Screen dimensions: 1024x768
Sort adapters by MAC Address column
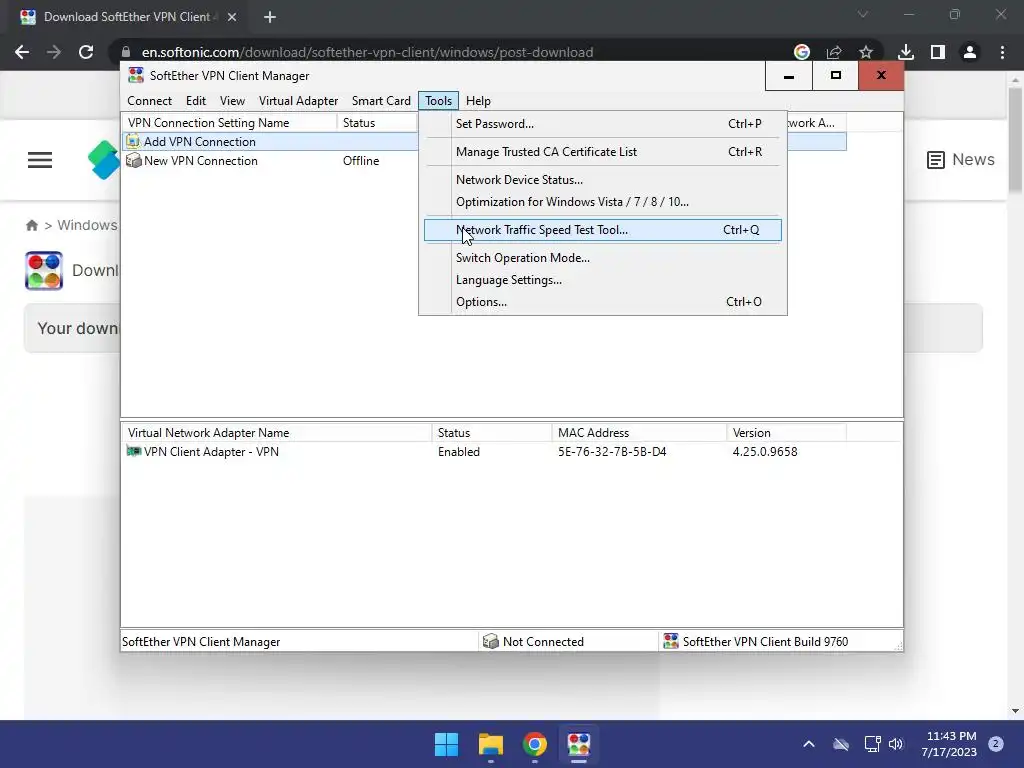click(x=639, y=432)
